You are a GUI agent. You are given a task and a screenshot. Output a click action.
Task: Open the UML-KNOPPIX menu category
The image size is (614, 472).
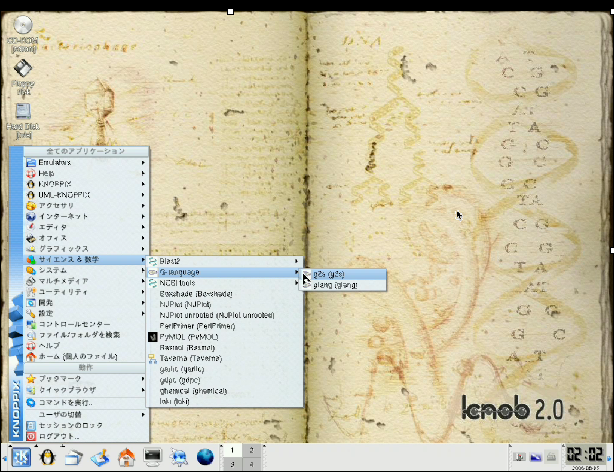[x=86, y=195]
